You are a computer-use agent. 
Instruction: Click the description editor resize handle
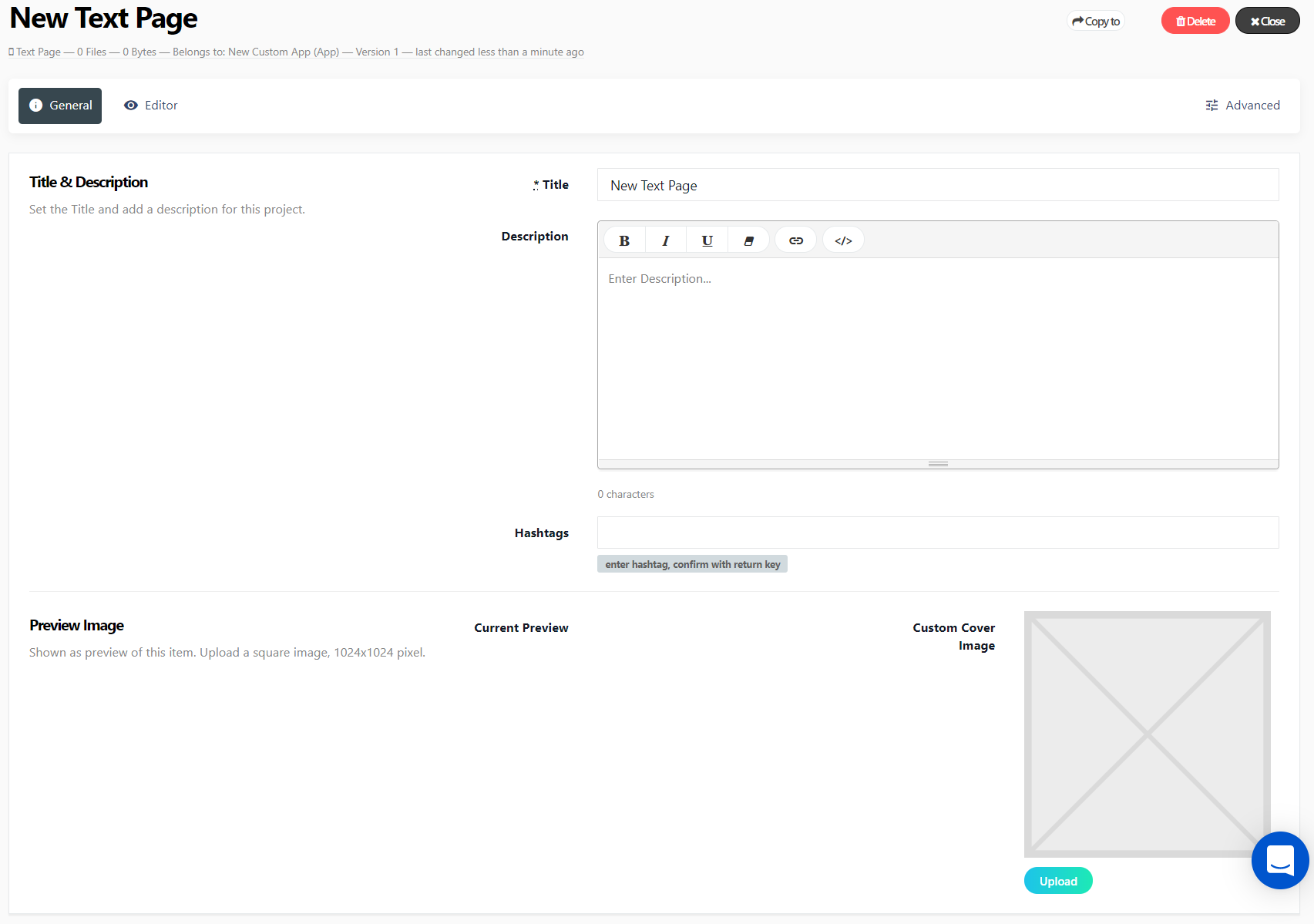pos(938,464)
